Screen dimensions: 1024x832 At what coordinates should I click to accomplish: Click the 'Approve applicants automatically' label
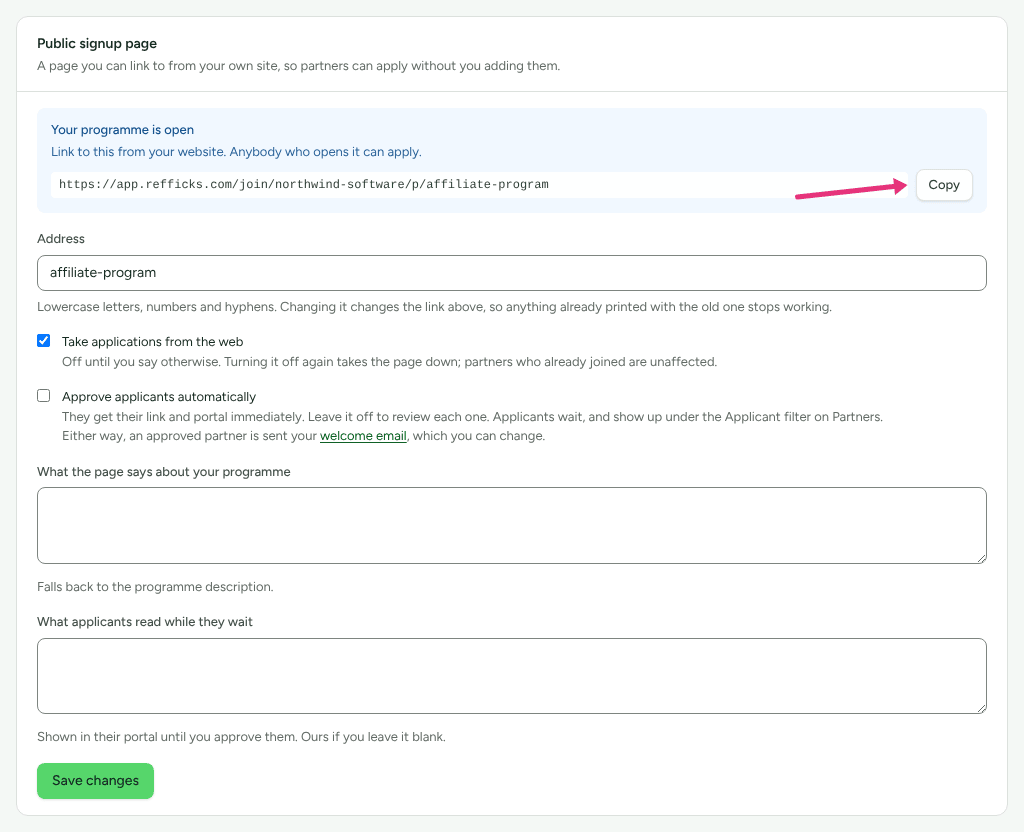(159, 396)
